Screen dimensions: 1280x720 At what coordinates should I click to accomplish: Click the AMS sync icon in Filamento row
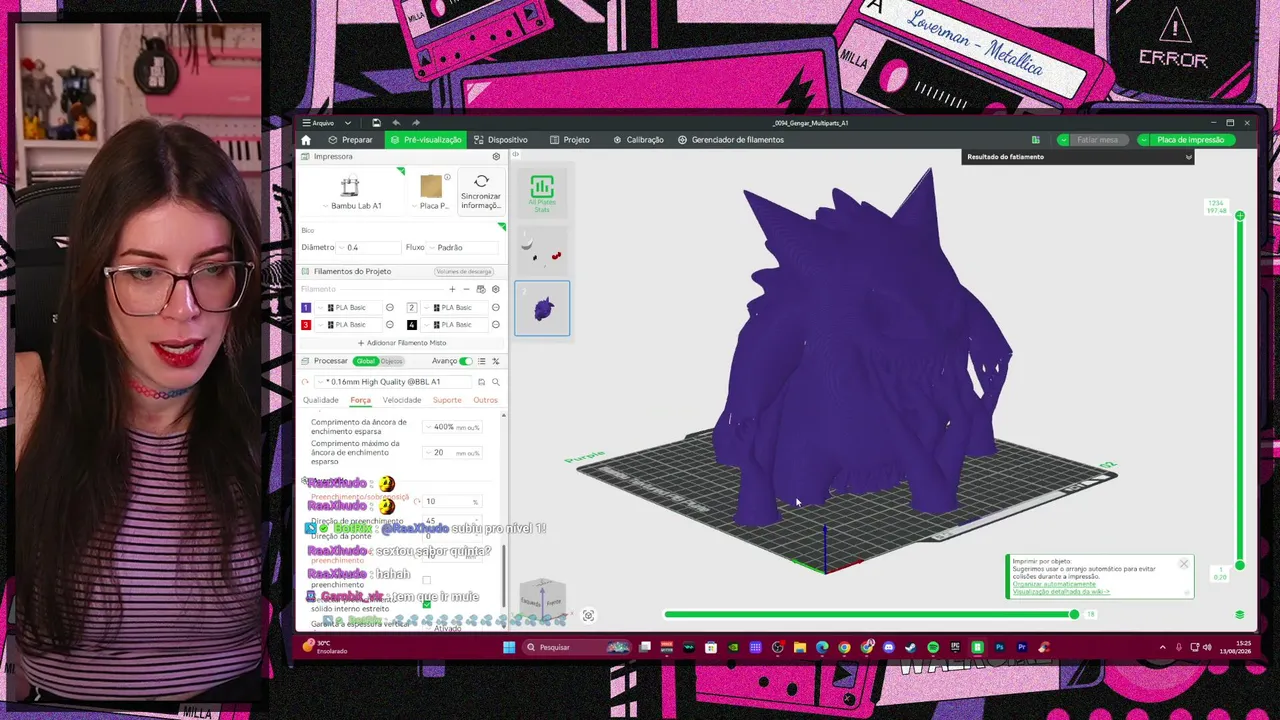point(481,289)
